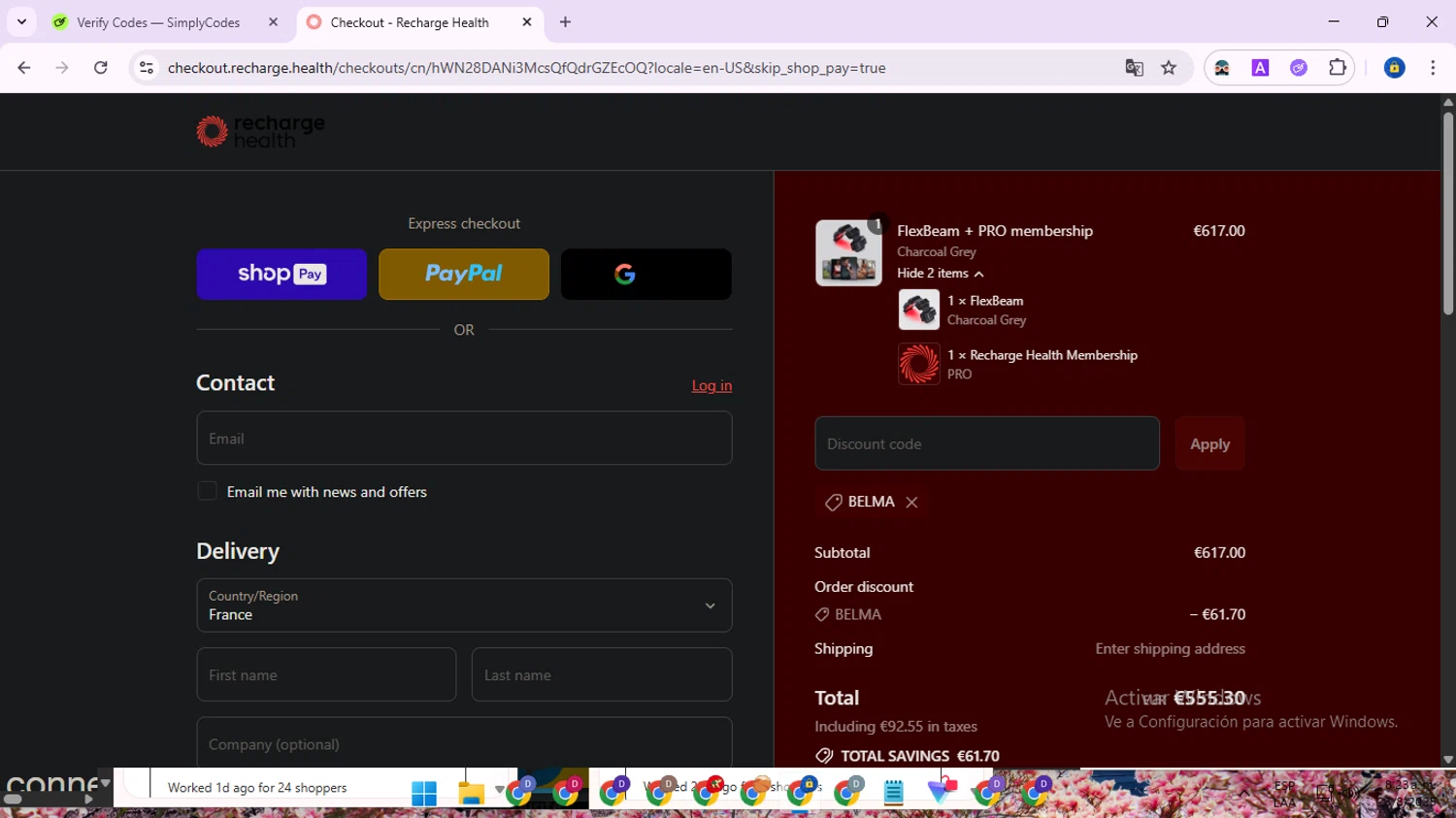This screenshot has width=1456, height=818.
Task: Click the browser address bar URL
Action: coord(527,68)
